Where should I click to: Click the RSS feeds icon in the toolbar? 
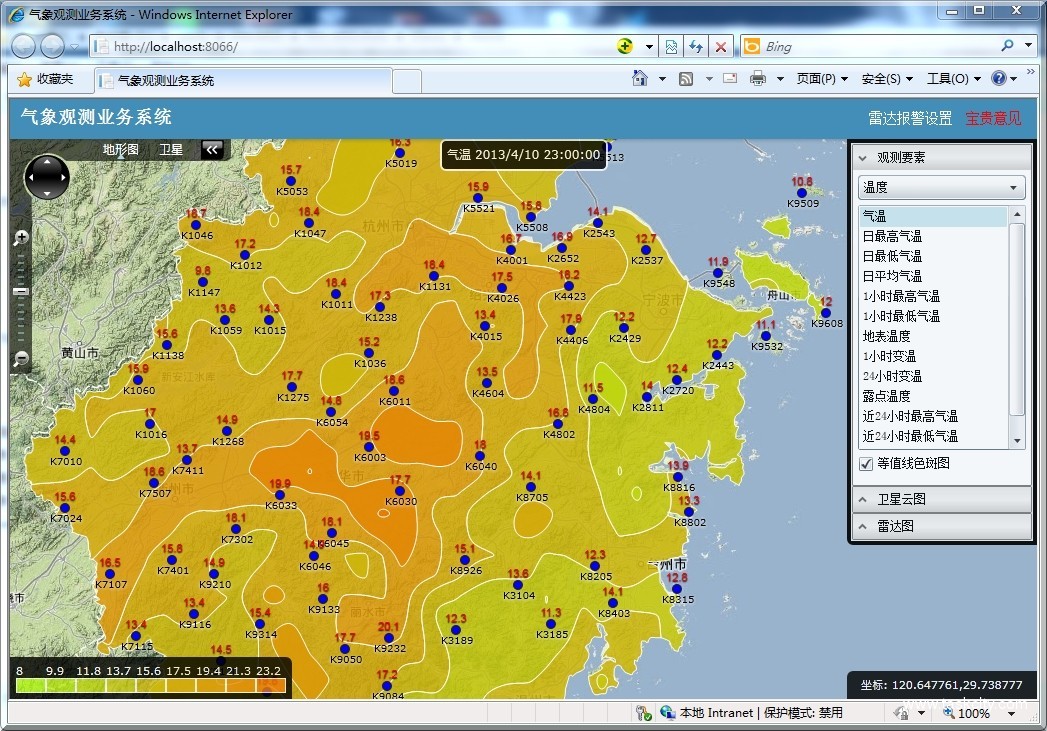pyautogui.click(x=686, y=78)
